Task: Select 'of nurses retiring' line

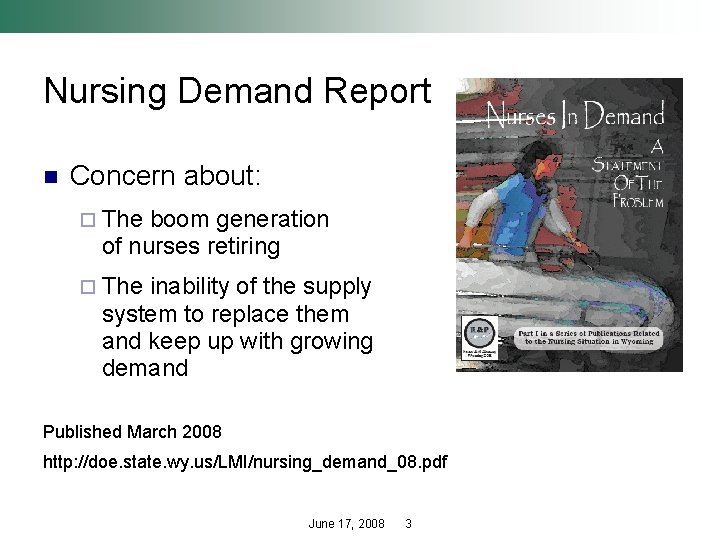Action: [x=191, y=246]
